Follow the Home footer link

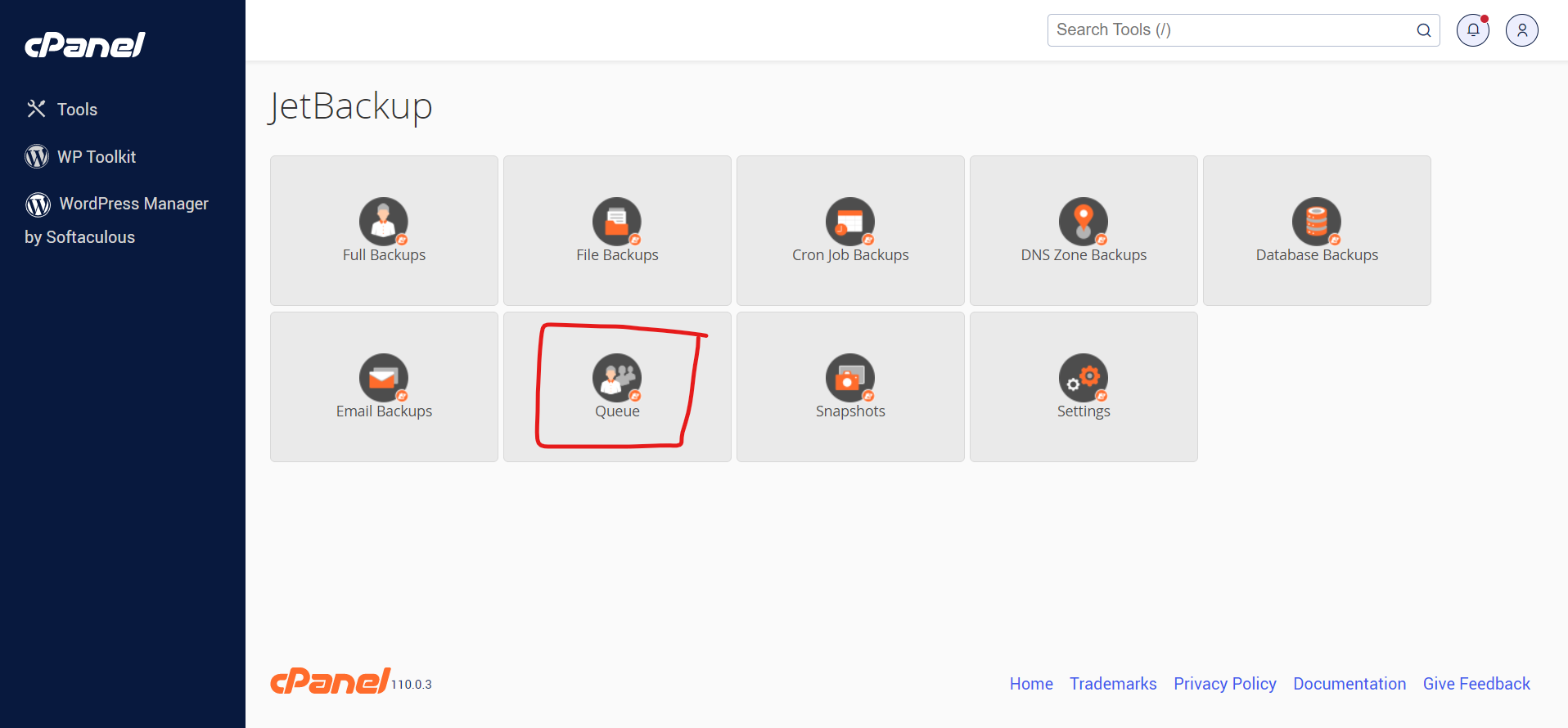tap(1031, 684)
